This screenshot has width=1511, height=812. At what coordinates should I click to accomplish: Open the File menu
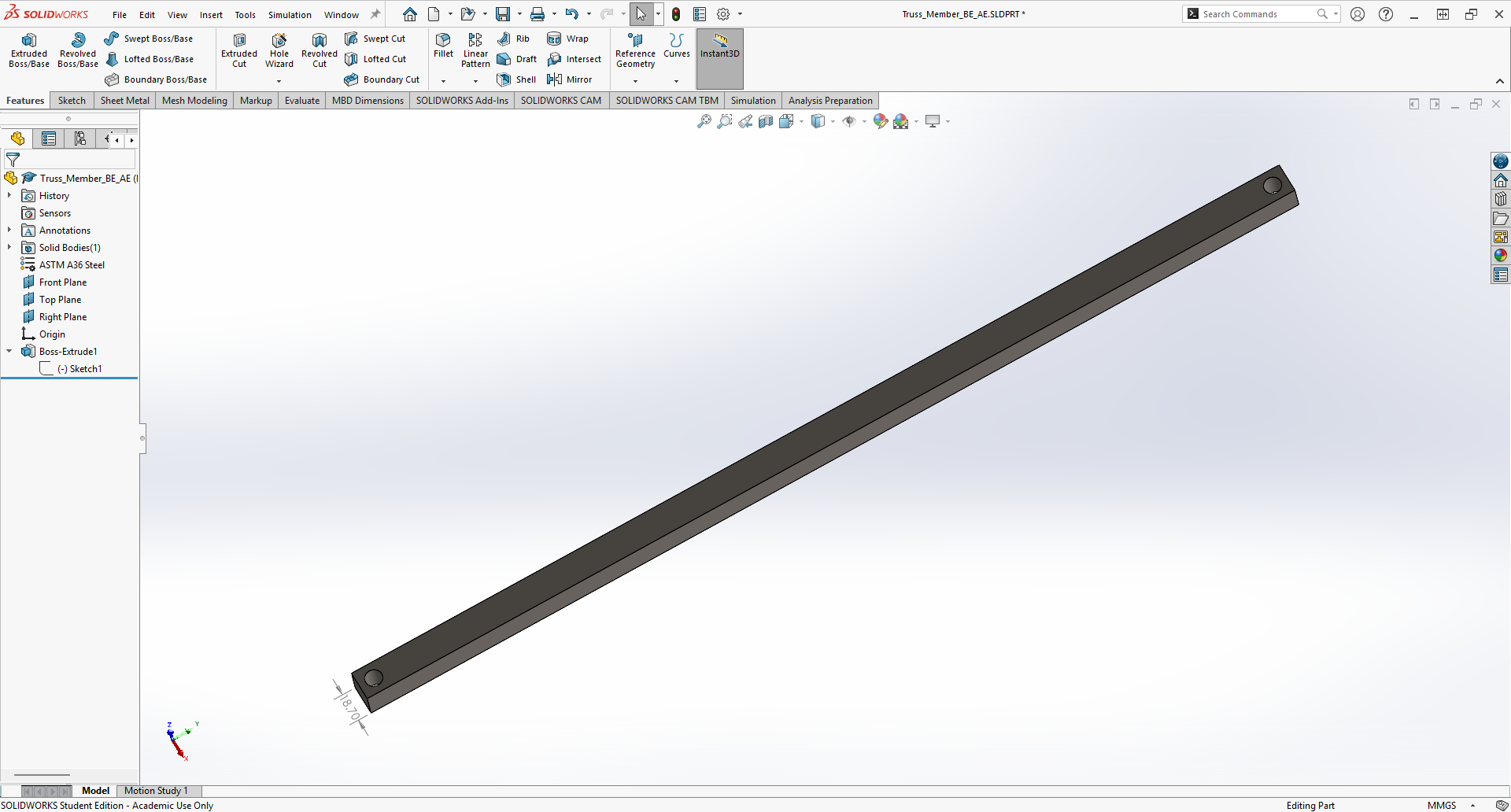(120, 15)
